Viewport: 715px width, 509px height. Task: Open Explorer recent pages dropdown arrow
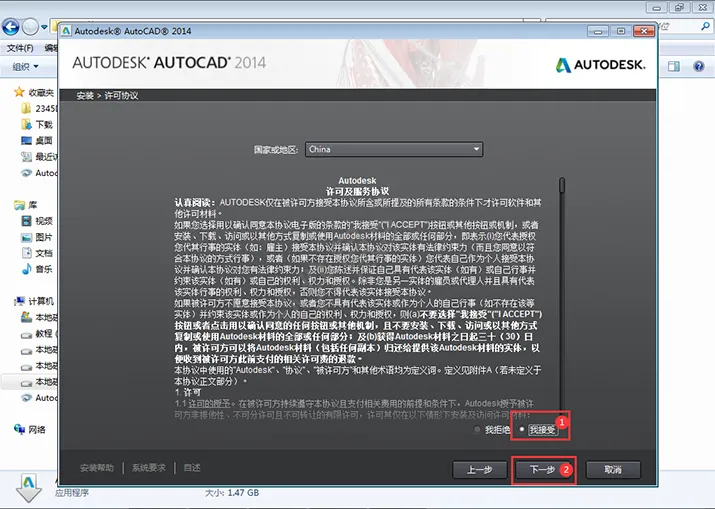(x=44, y=27)
